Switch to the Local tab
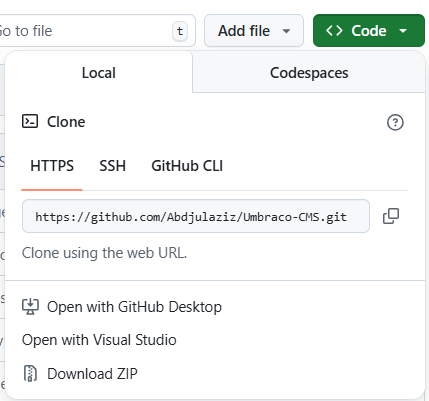Image resolution: width=429 pixels, height=401 pixels. click(x=99, y=73)
